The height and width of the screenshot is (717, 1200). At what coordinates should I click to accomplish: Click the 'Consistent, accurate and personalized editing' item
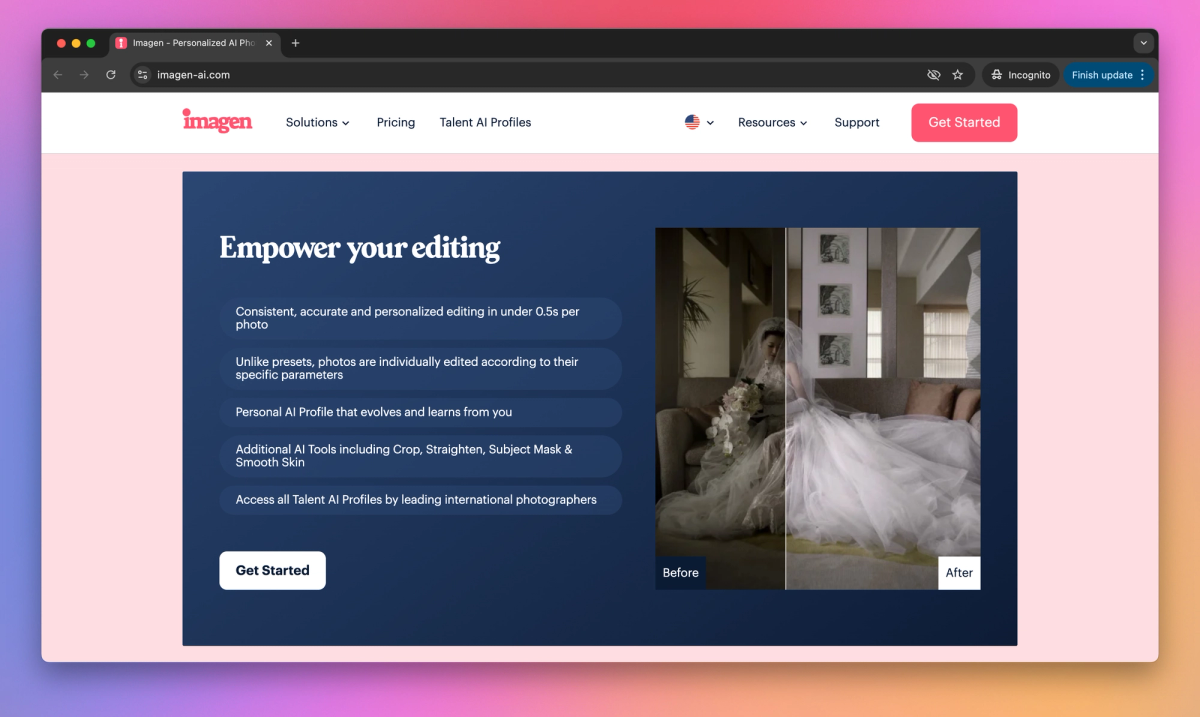[x=421, y=318]
